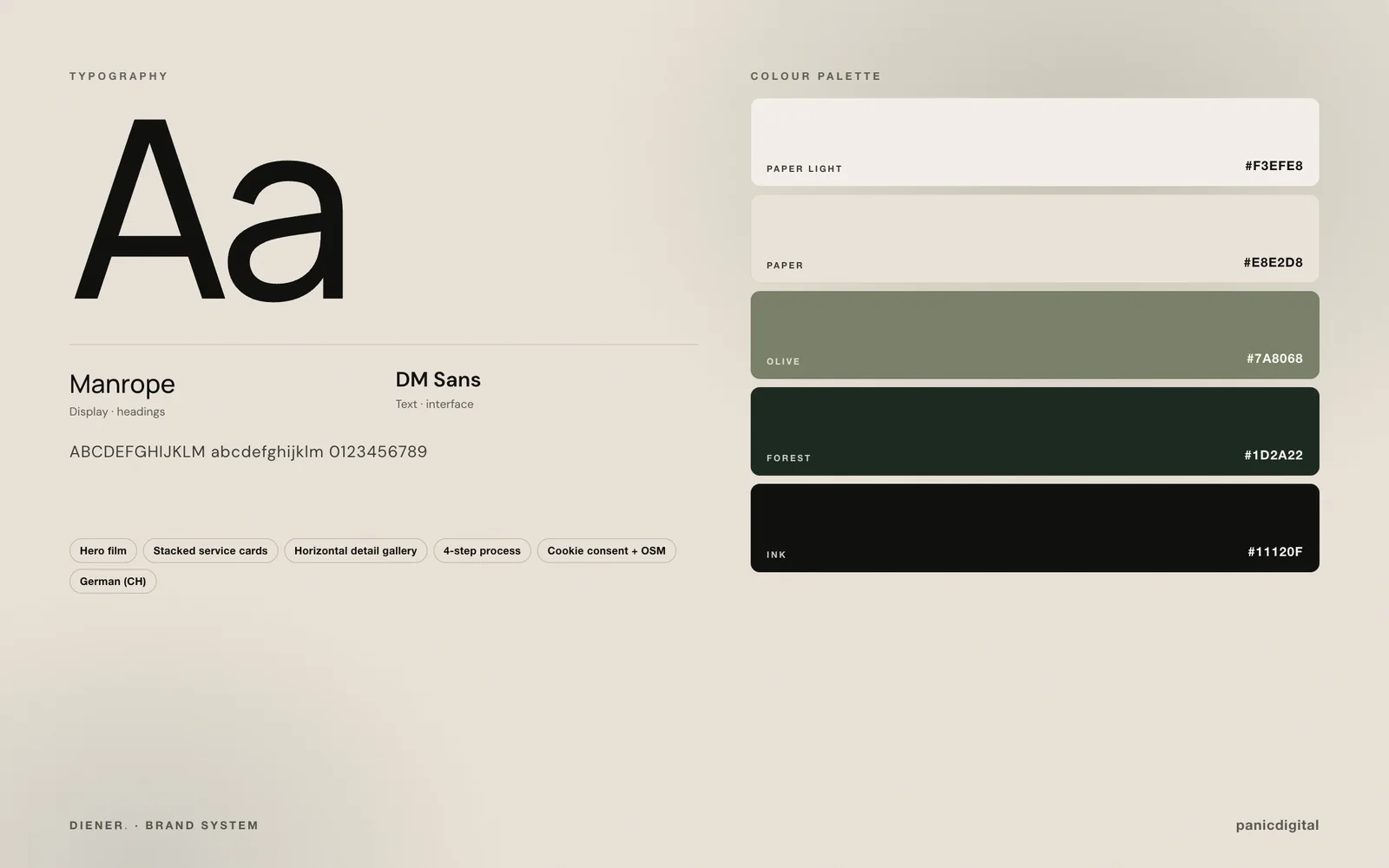Click the DM Sans font name
The image size is (1389, 868).
438,379
